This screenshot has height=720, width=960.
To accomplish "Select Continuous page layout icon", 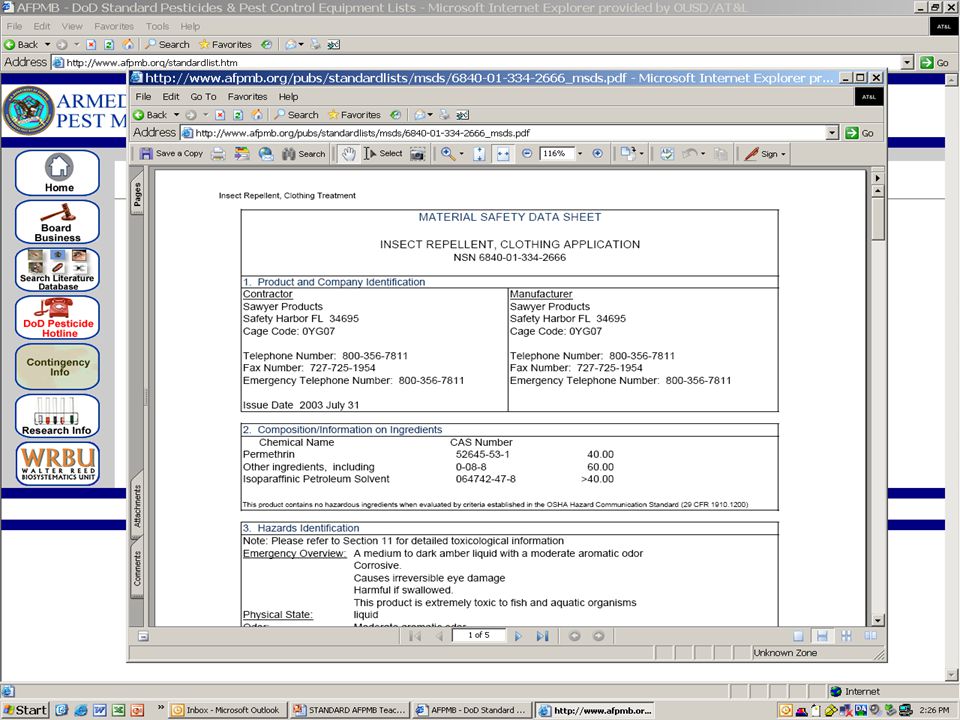I will click(x=822, y=636).
